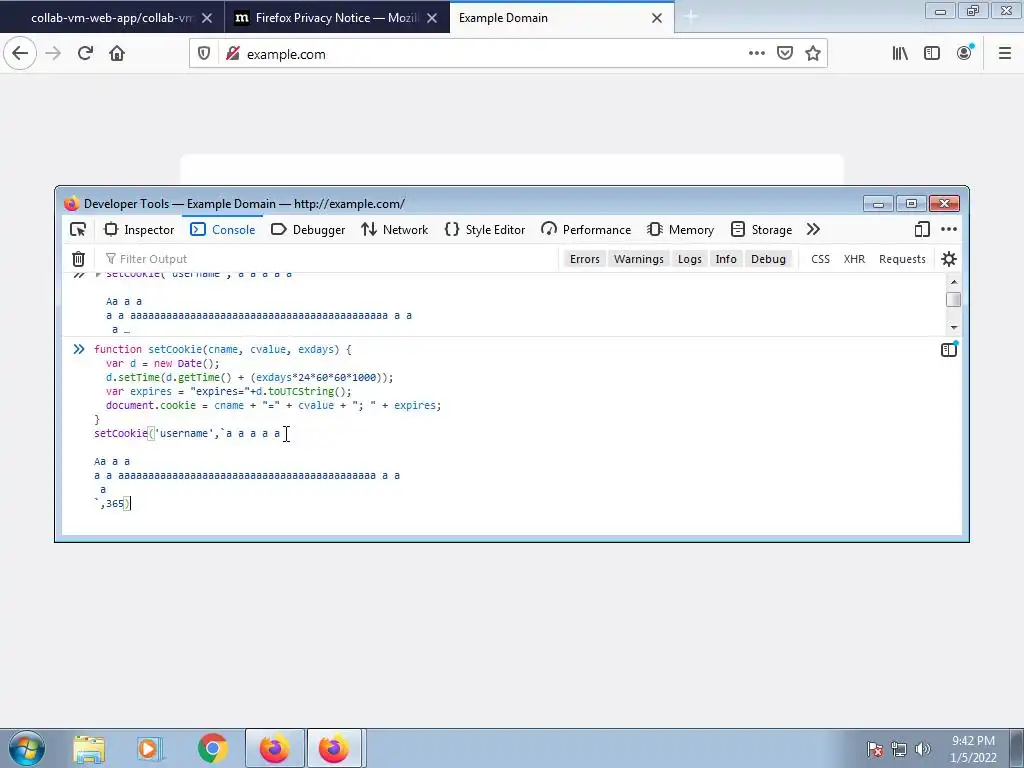
Task: Expand the more tools chevron in DevTools
Action: click(813, 229)
